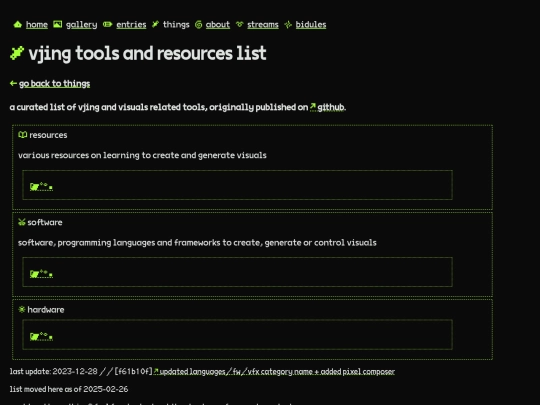Open the home page link

[37, 24]
